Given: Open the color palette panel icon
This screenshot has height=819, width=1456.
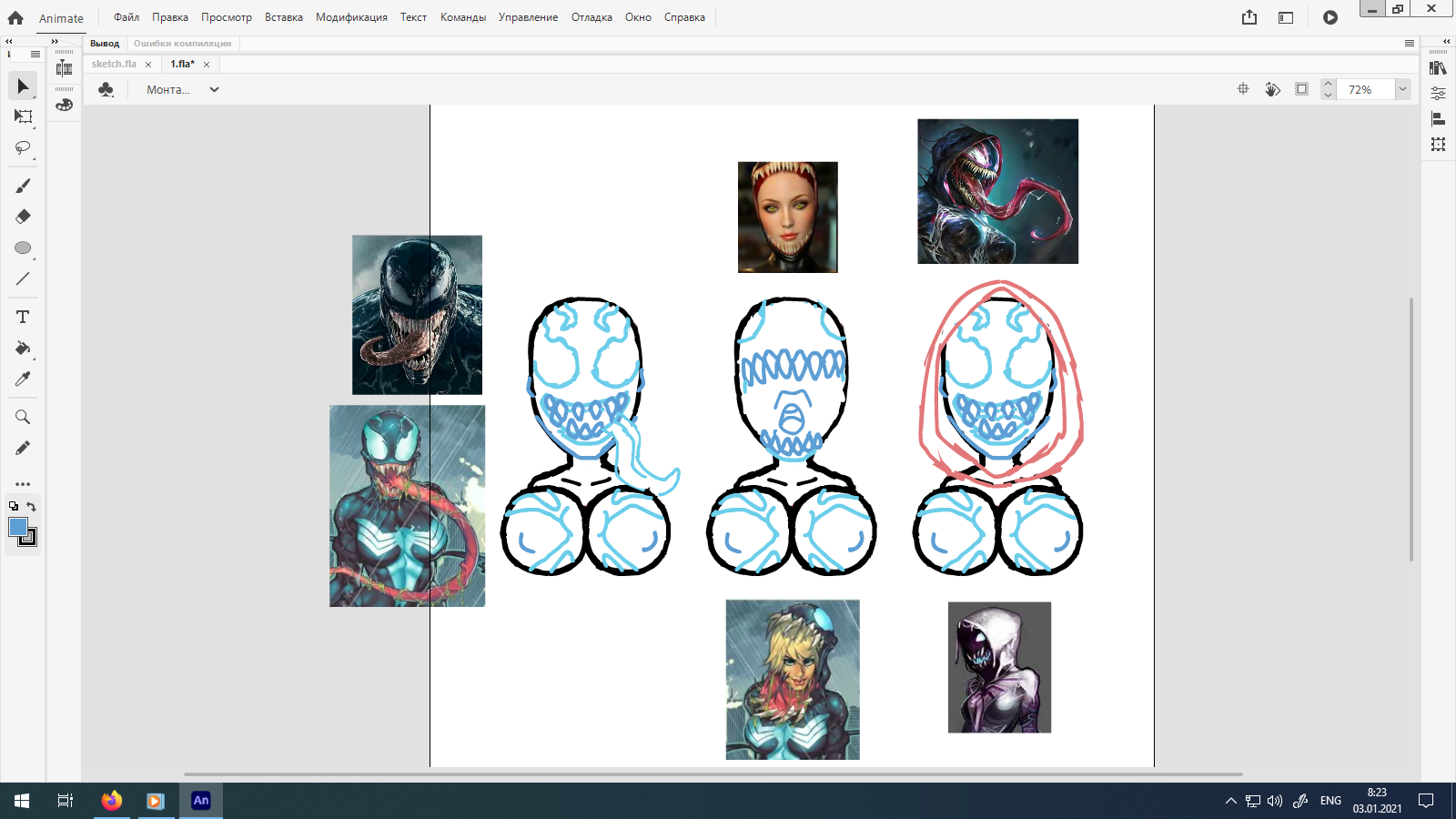Looking at the screenshot, I should pos(64,105).
